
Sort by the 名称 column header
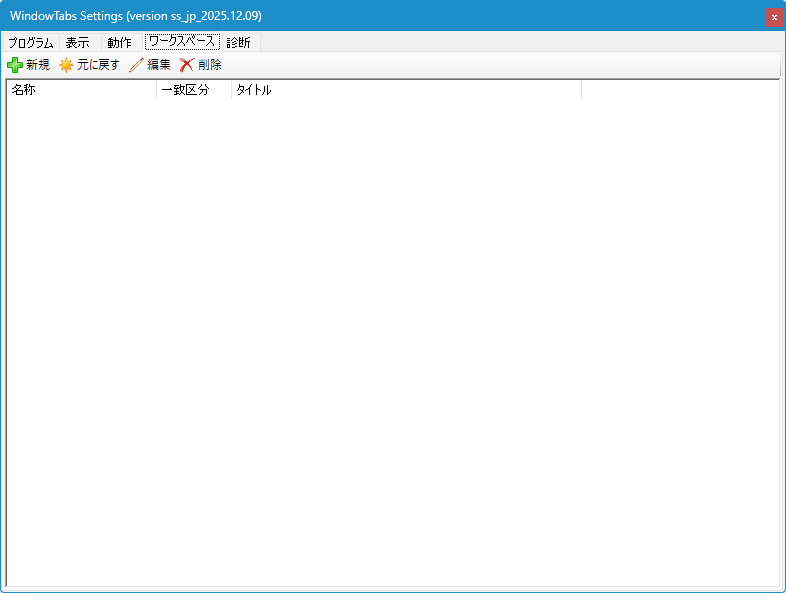(x=80, y=90)
